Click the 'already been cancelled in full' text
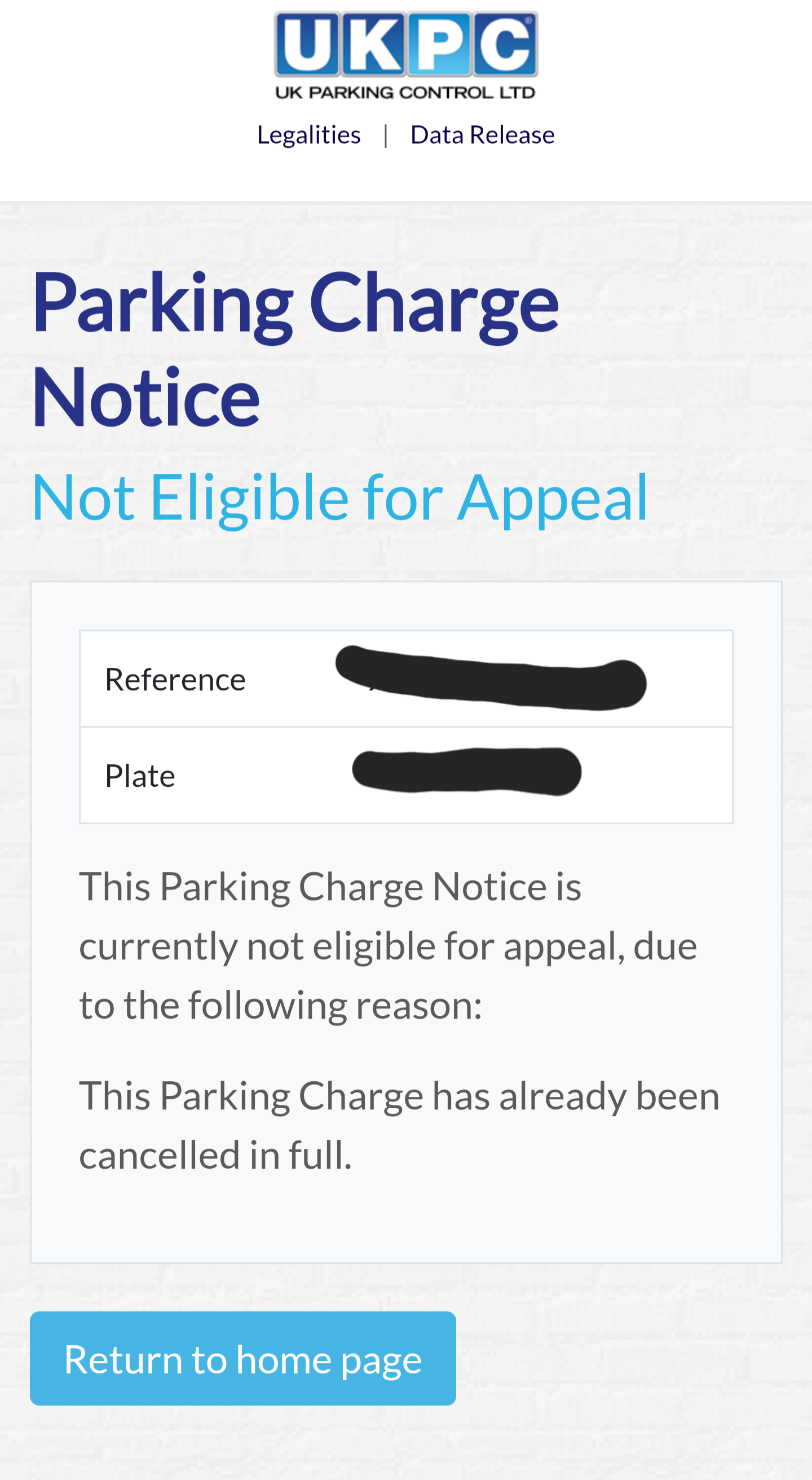 (399, 1126)
